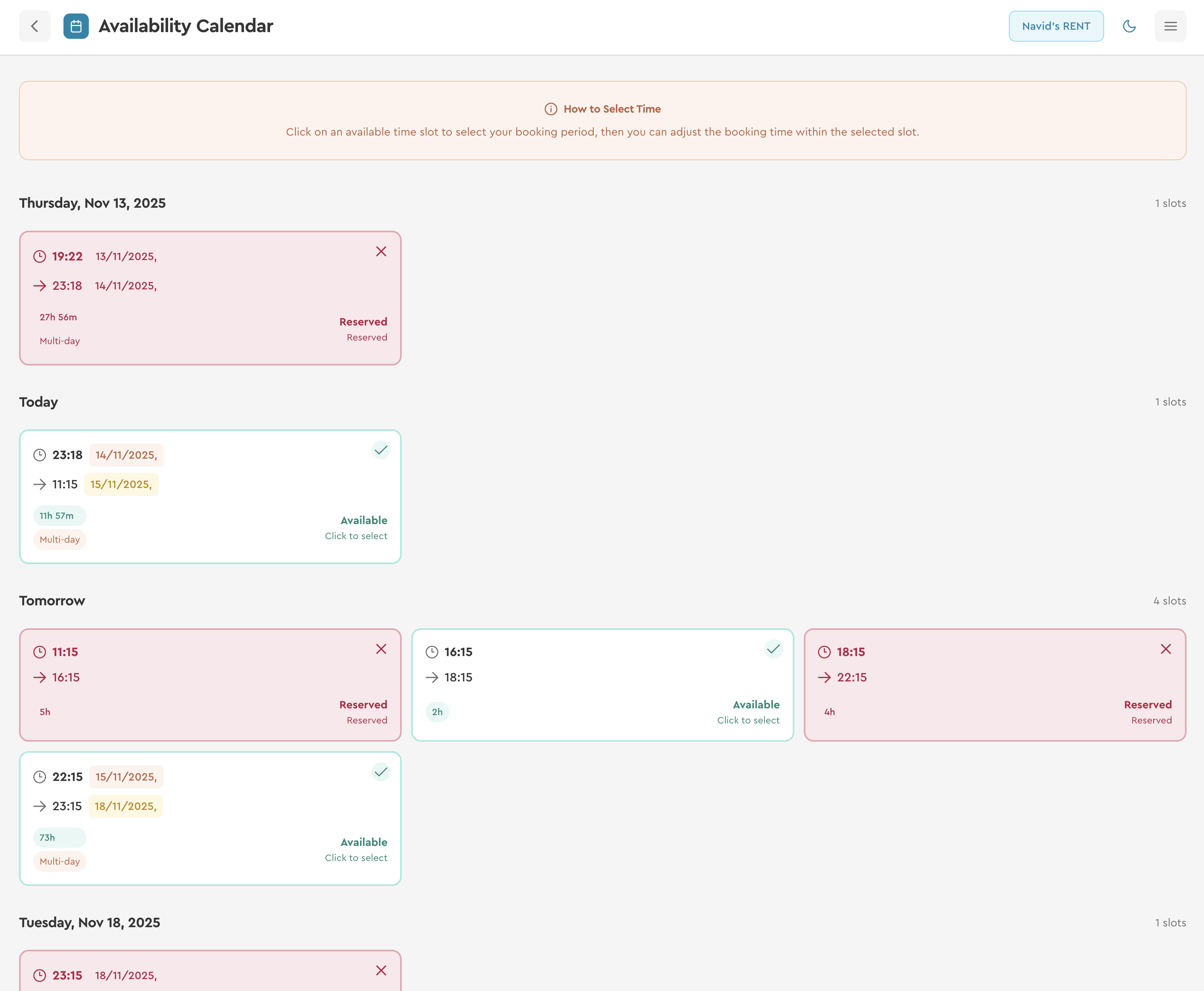
Task: Open the Navid's RENT button
Action: coord(1056,26)
